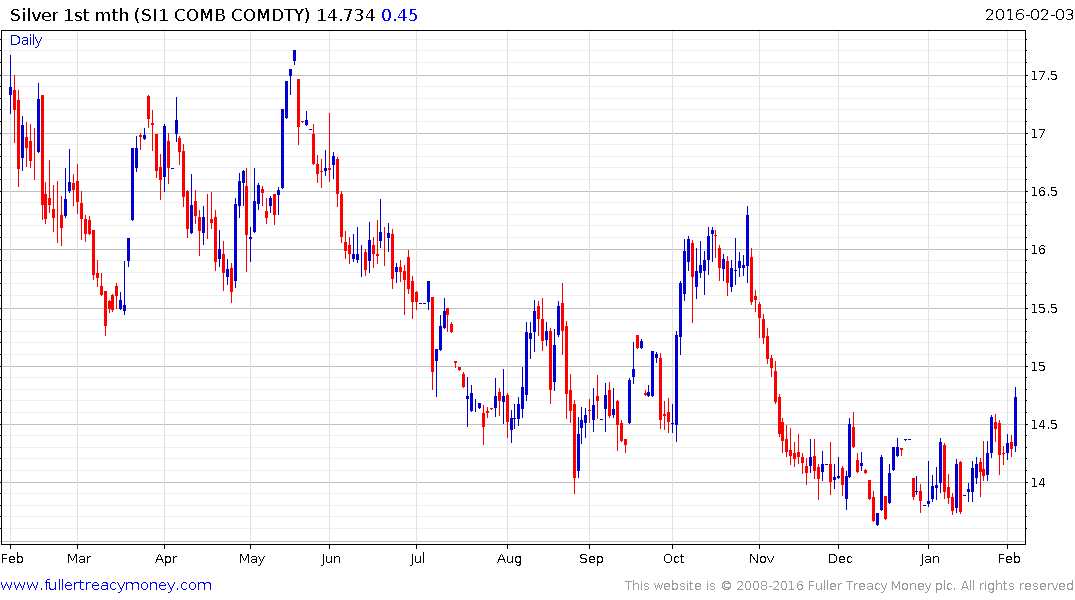Click the 15.5 price axis label
Screen dimensions: 1075x600
pyautogui.click(x=1044, y=308)
